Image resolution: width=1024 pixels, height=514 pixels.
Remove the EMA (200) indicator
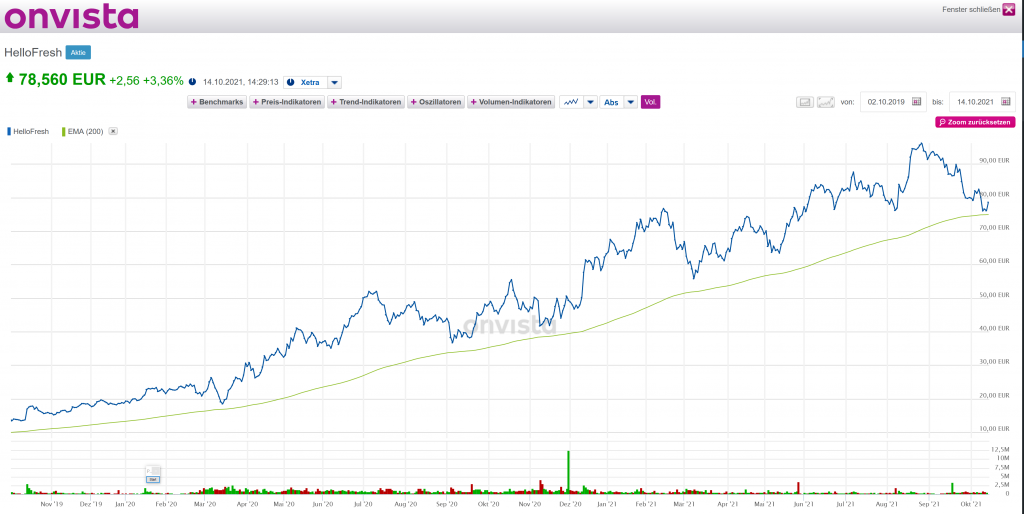113,131
